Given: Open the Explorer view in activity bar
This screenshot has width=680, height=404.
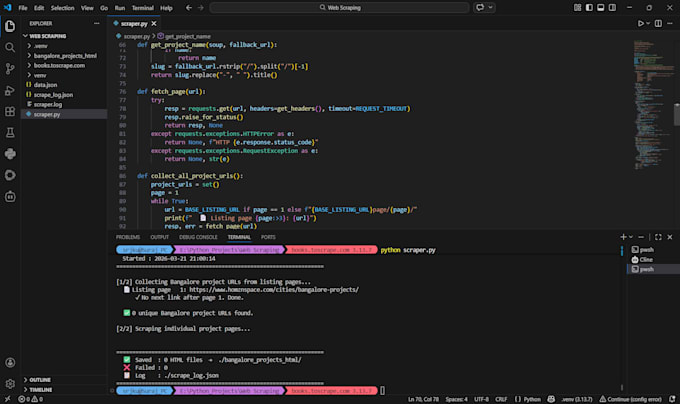Looking at the screenshot, I should 10,26.
